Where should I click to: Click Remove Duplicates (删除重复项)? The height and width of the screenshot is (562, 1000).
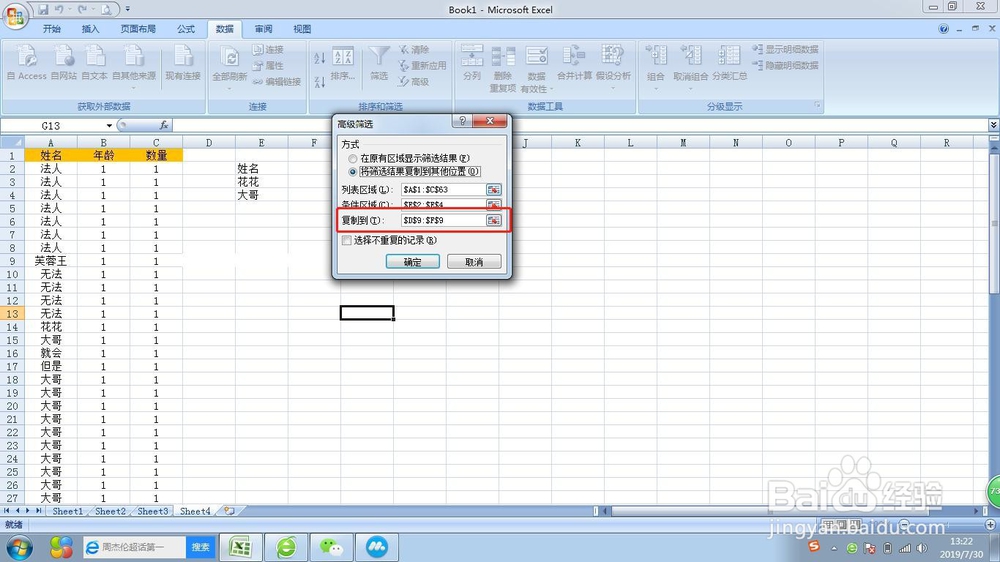[503, 69]
